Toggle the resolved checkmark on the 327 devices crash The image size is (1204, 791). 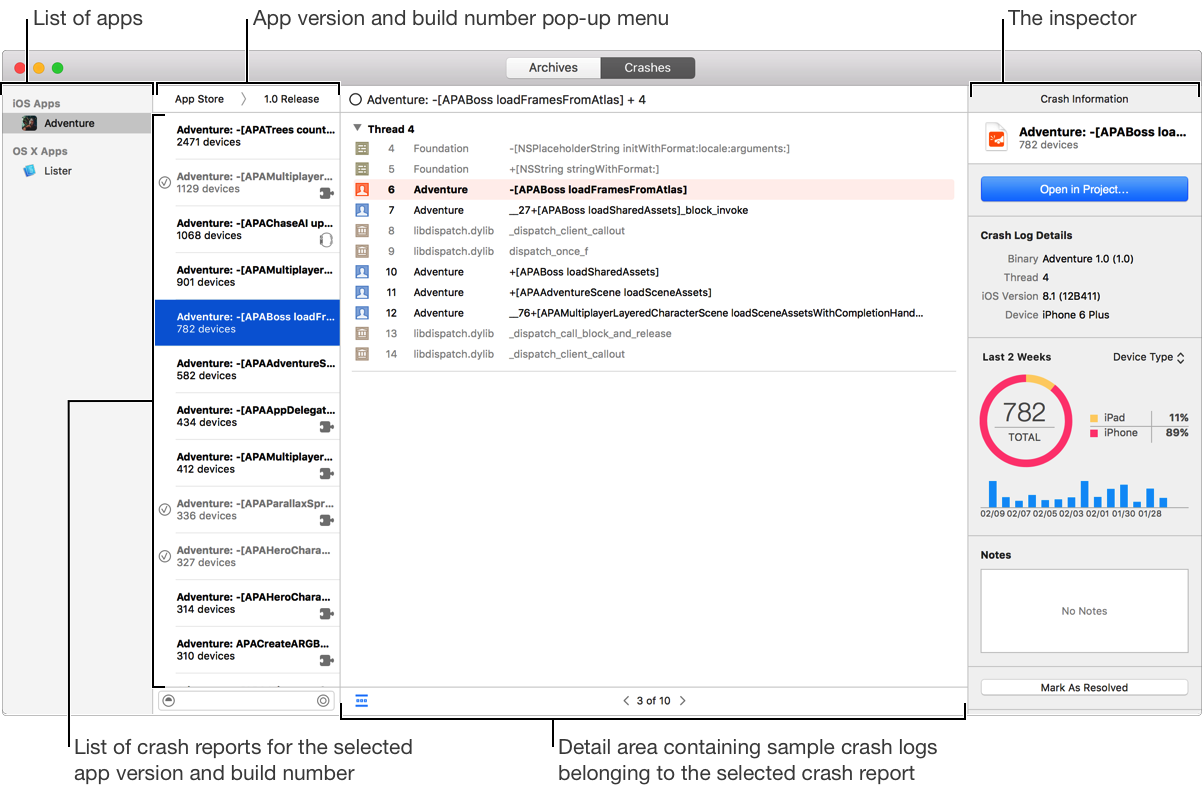click(165, 556)
